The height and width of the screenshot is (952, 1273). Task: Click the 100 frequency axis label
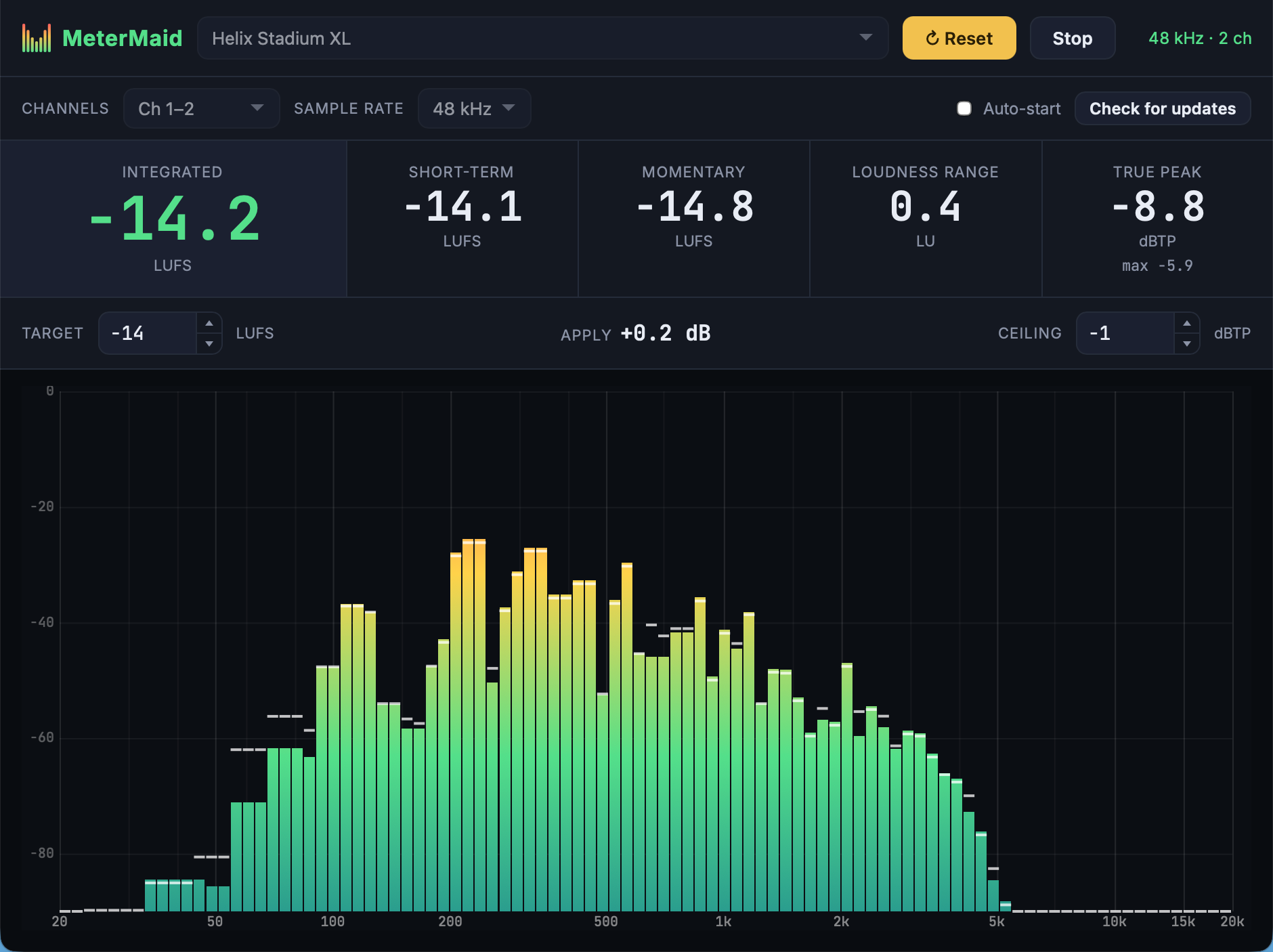pos(332,922)
